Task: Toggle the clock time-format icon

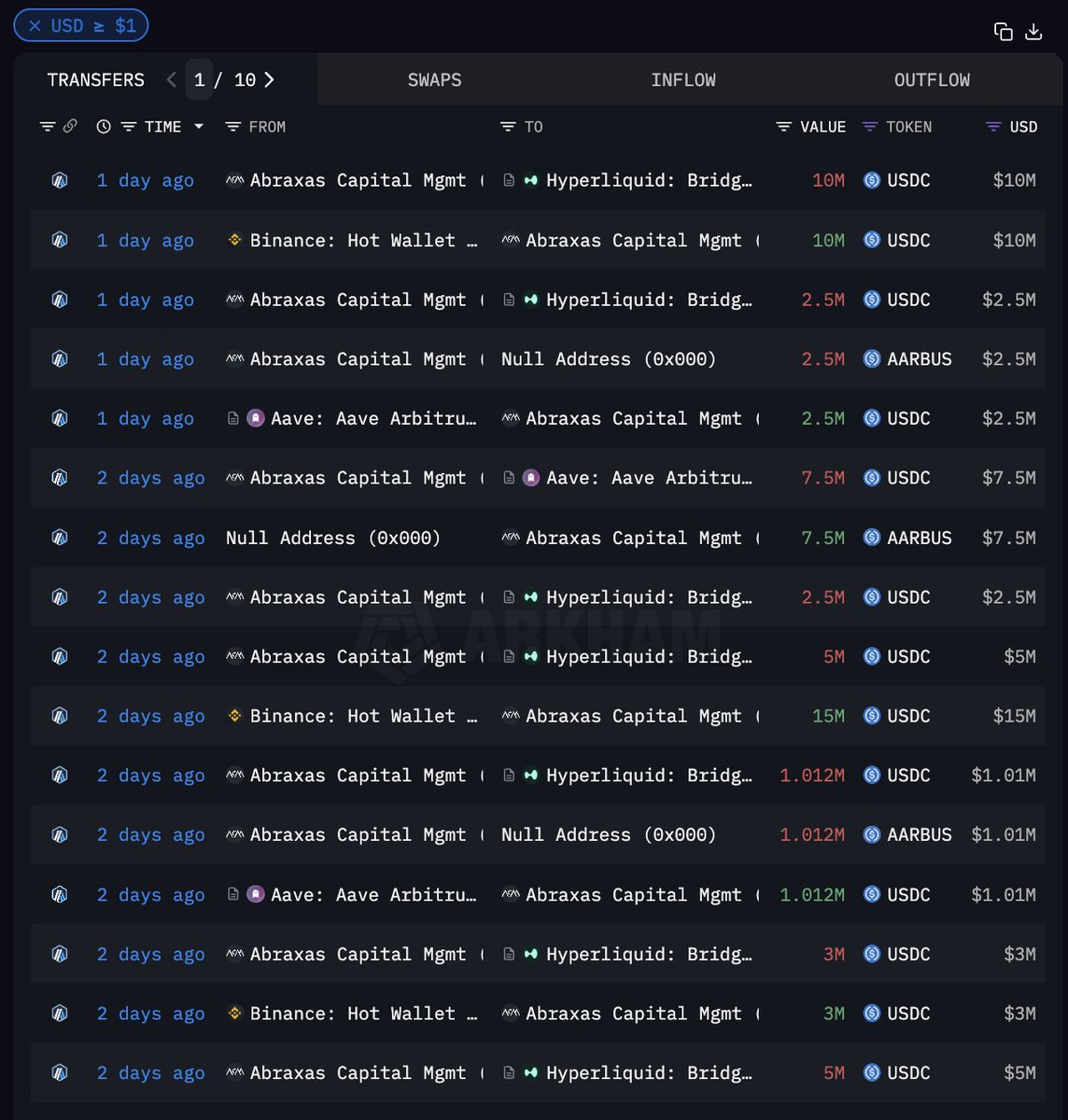Action: tap(104, 127)
